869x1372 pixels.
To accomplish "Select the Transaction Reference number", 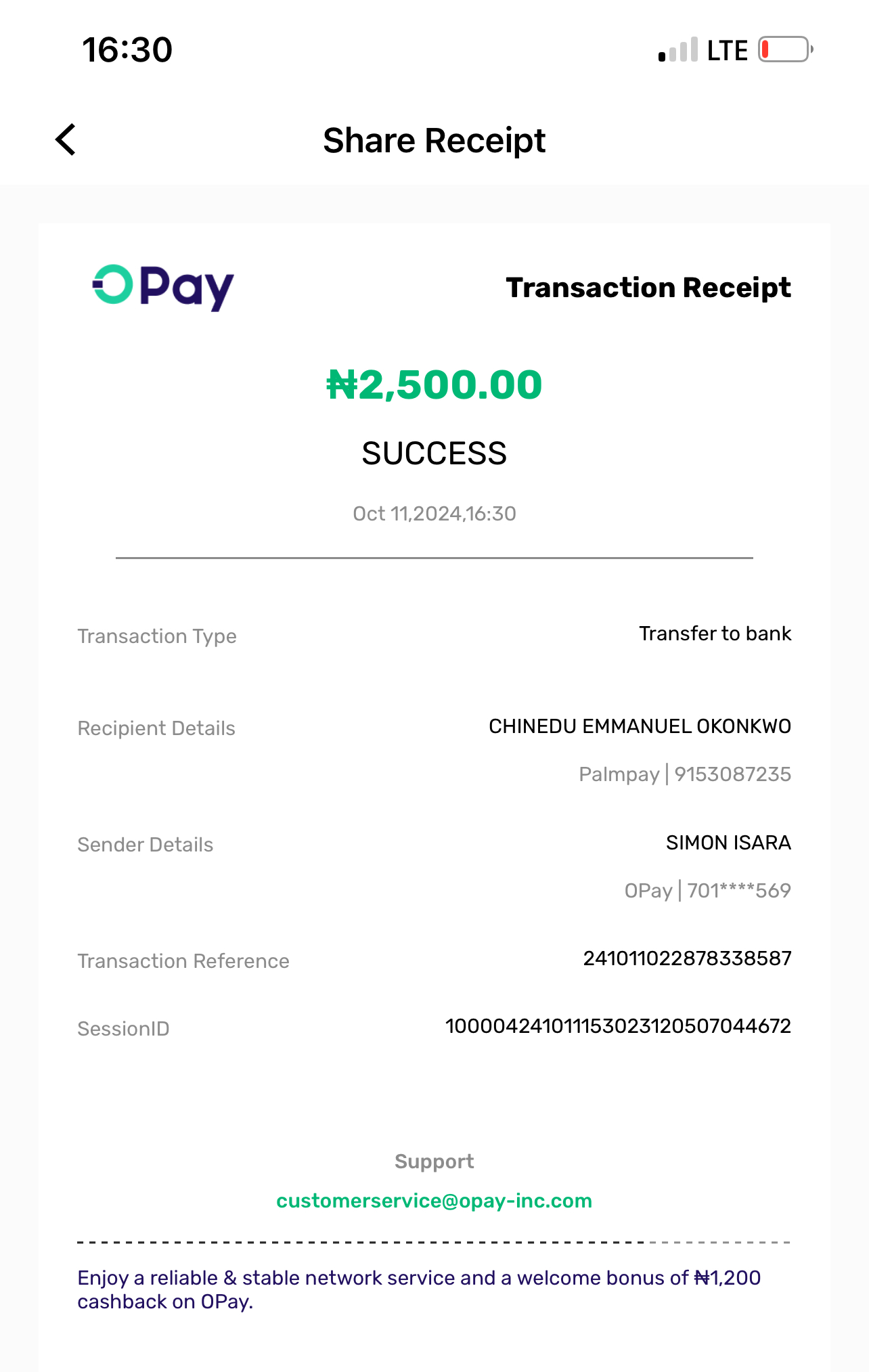I will pyautogui.click(x=687, y=958).
